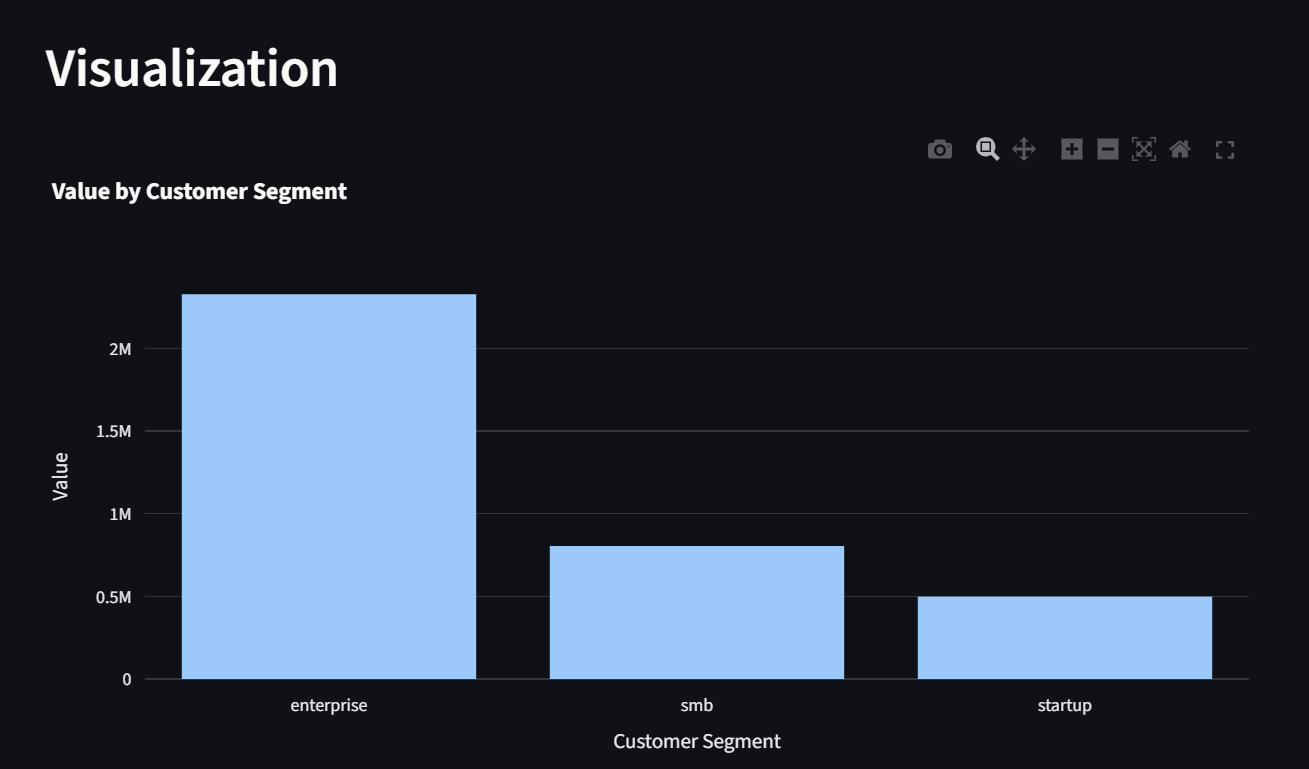This screenshot has width=1309, height=769.
Task: Click the startup axis label
Action: (1065, 705)
